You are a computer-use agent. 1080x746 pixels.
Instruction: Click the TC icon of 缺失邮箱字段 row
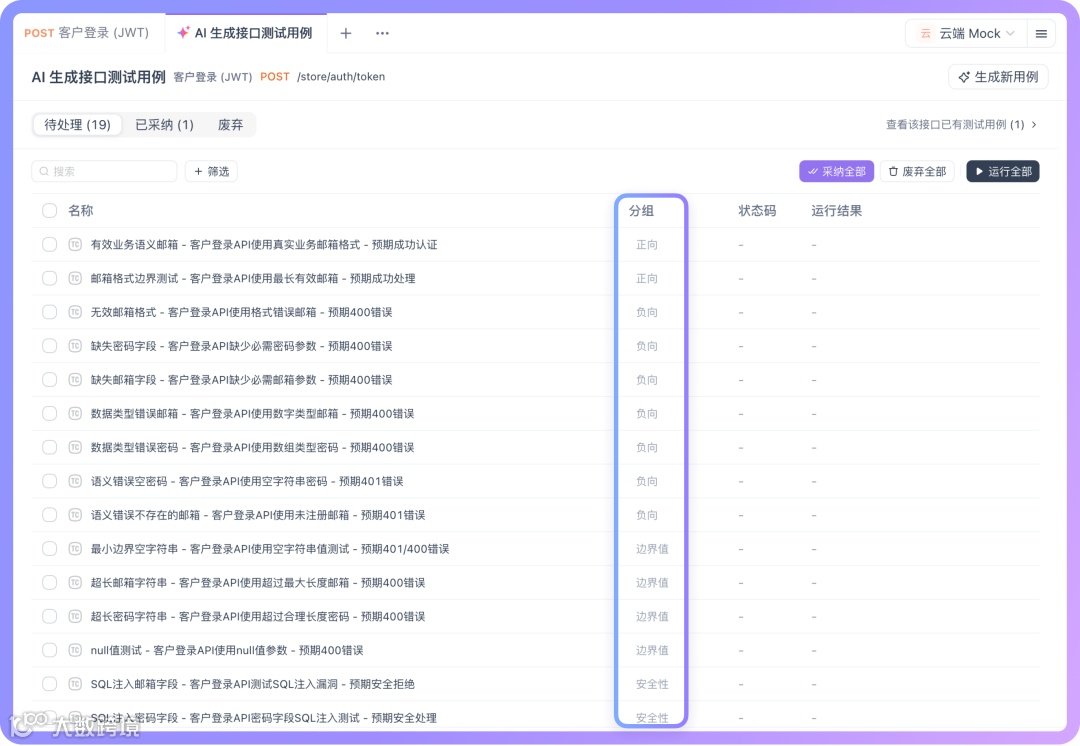pyautogui.click(x=75, y=380)
